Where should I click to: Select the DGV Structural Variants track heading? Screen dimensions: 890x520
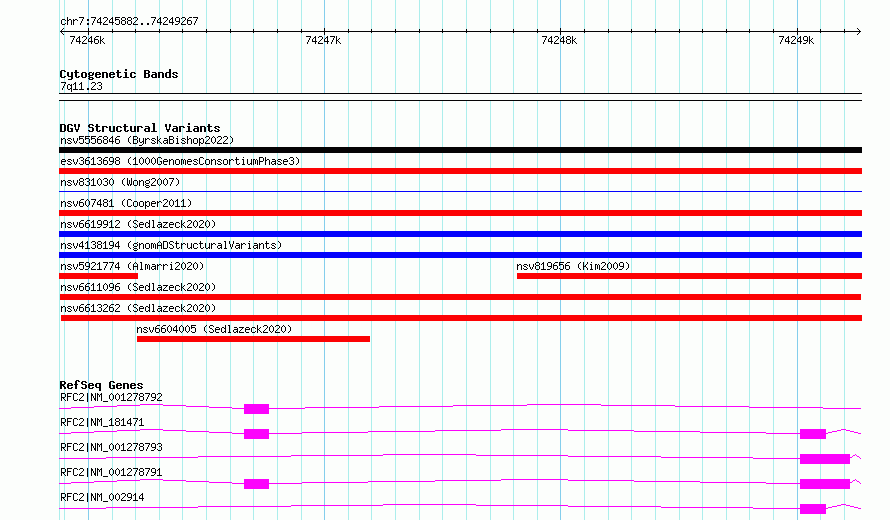(140, 128)
